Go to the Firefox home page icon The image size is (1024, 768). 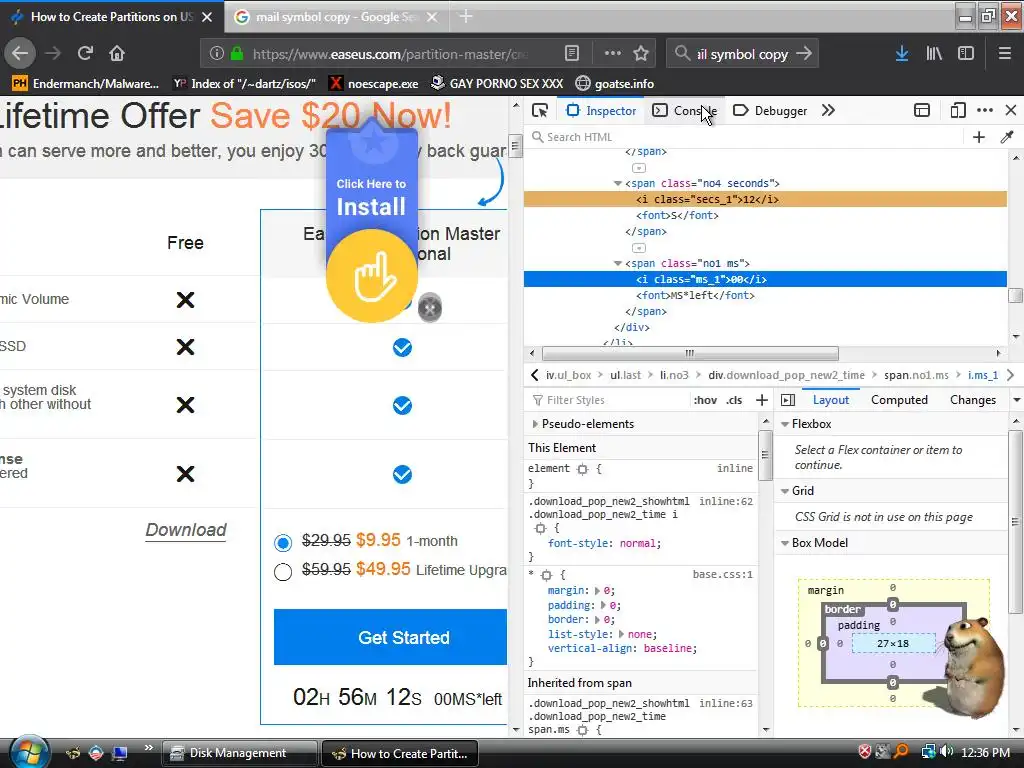(x=117, y=54)
